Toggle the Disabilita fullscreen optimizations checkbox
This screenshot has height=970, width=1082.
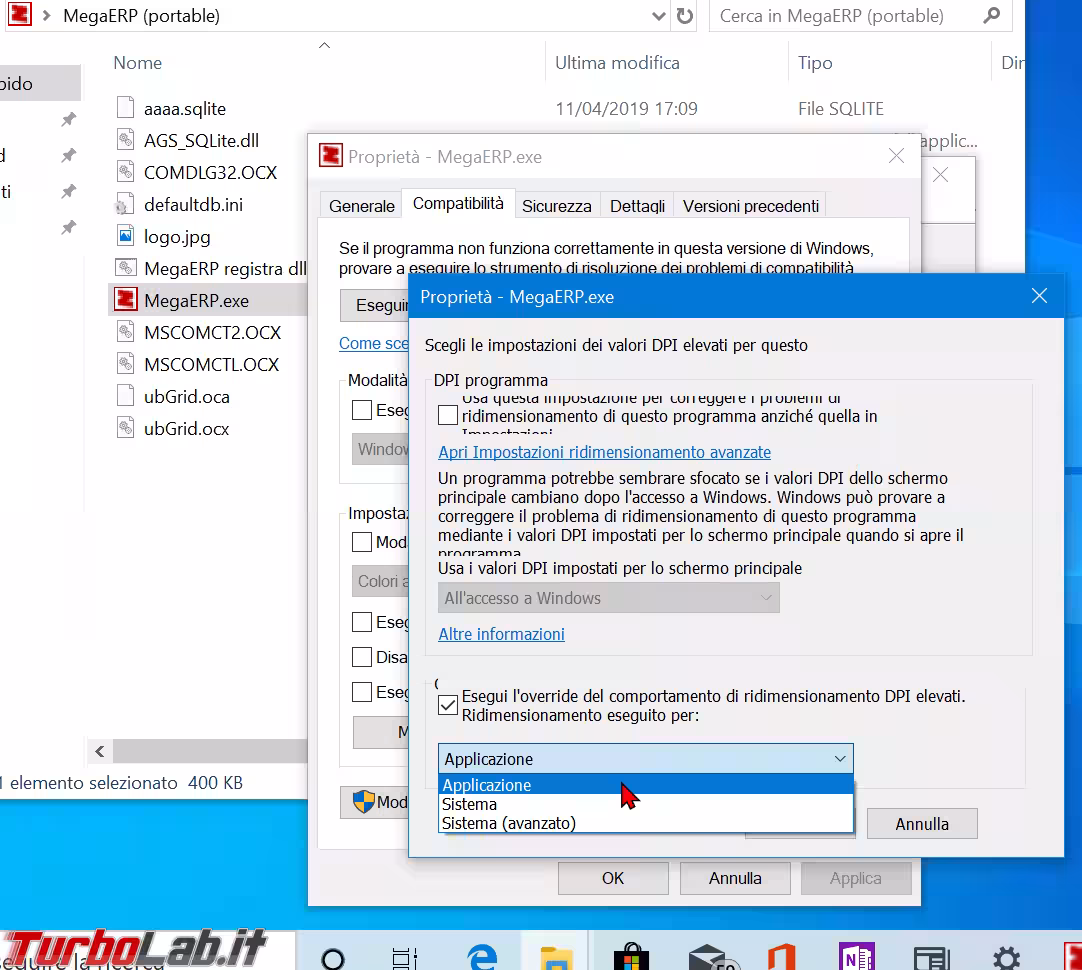click(x=362, y=656)
